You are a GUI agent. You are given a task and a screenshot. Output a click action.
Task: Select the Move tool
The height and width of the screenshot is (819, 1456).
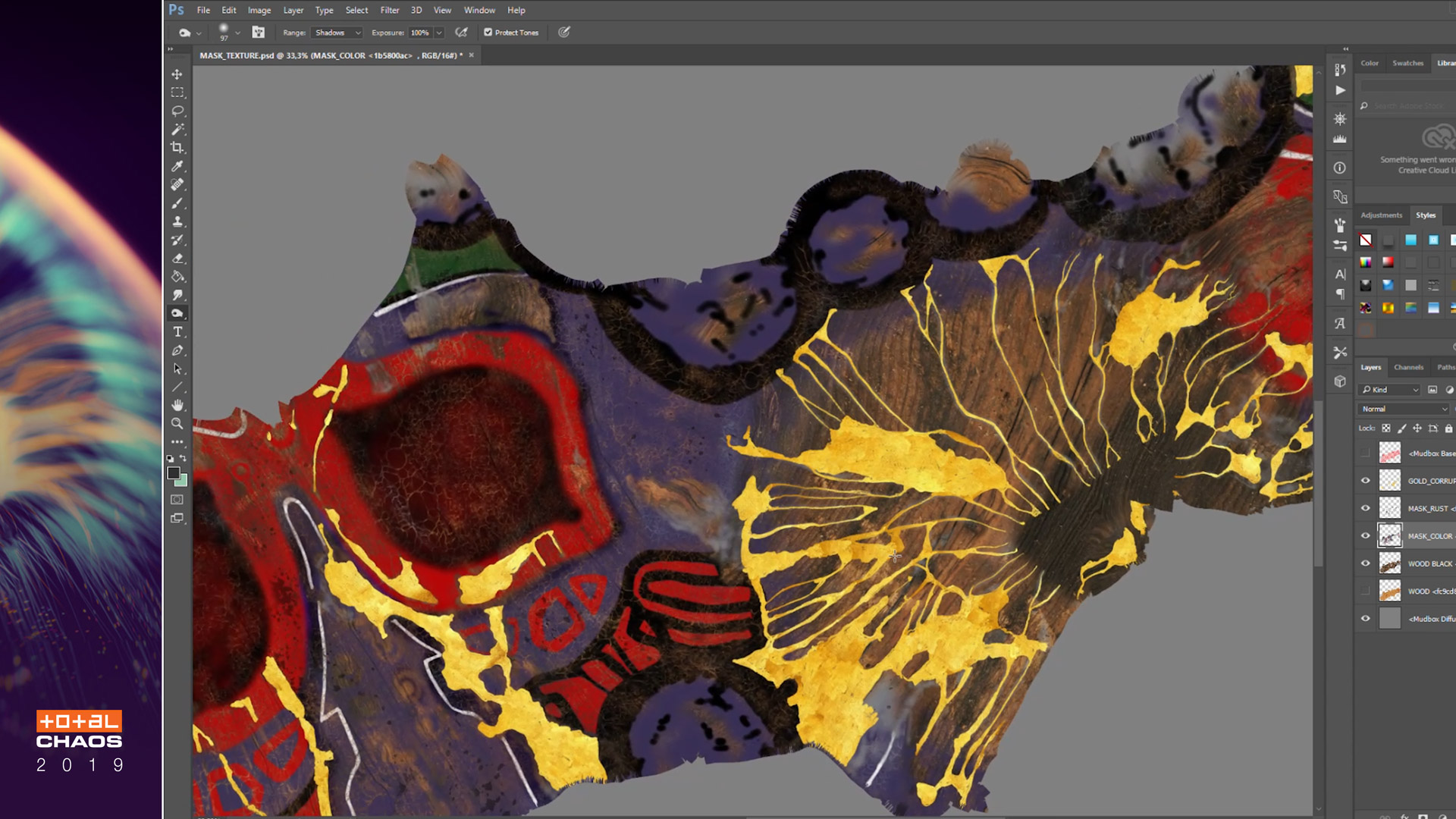[177, 74]
